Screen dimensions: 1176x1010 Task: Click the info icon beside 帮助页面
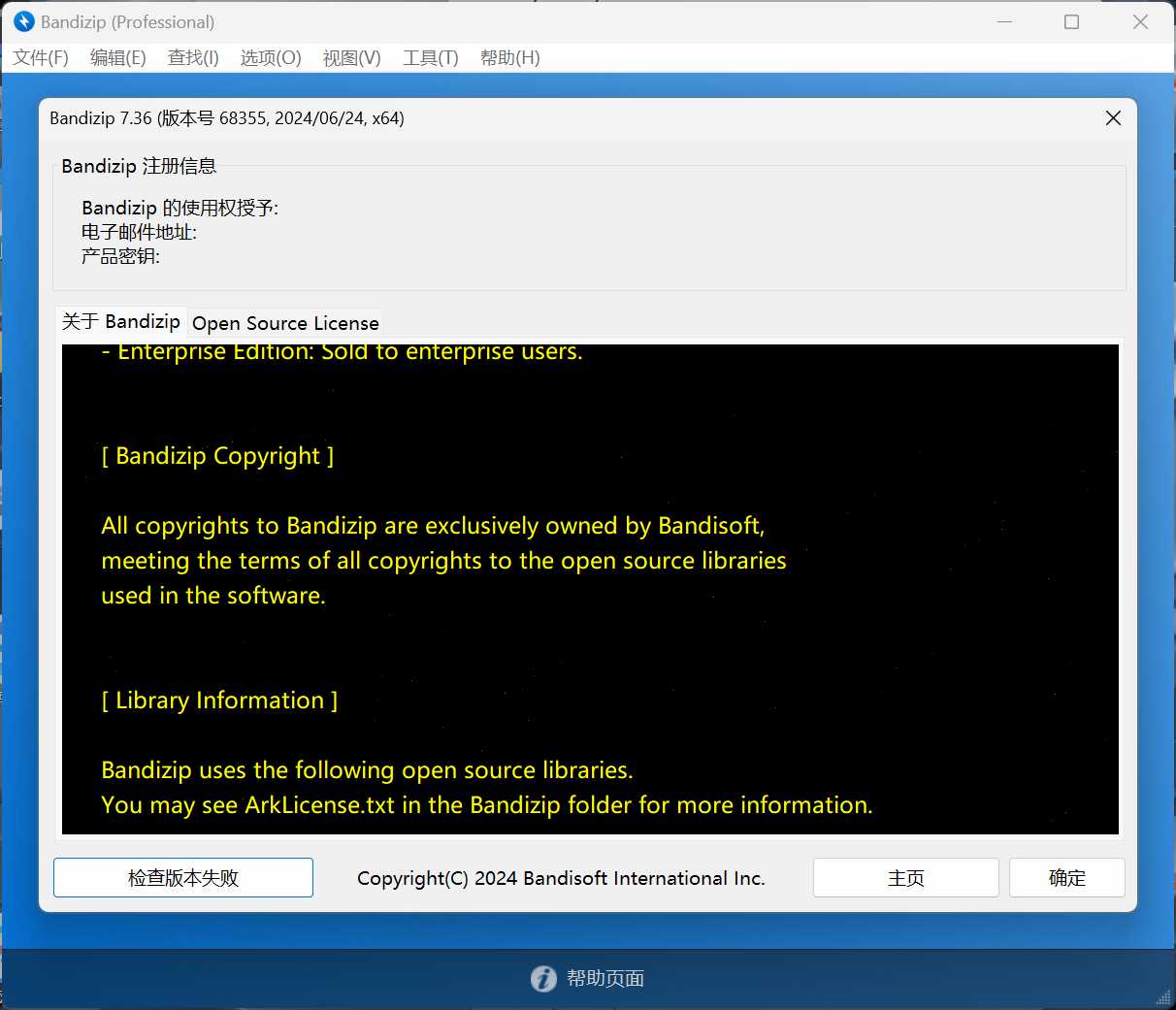(x=543, y=978)
